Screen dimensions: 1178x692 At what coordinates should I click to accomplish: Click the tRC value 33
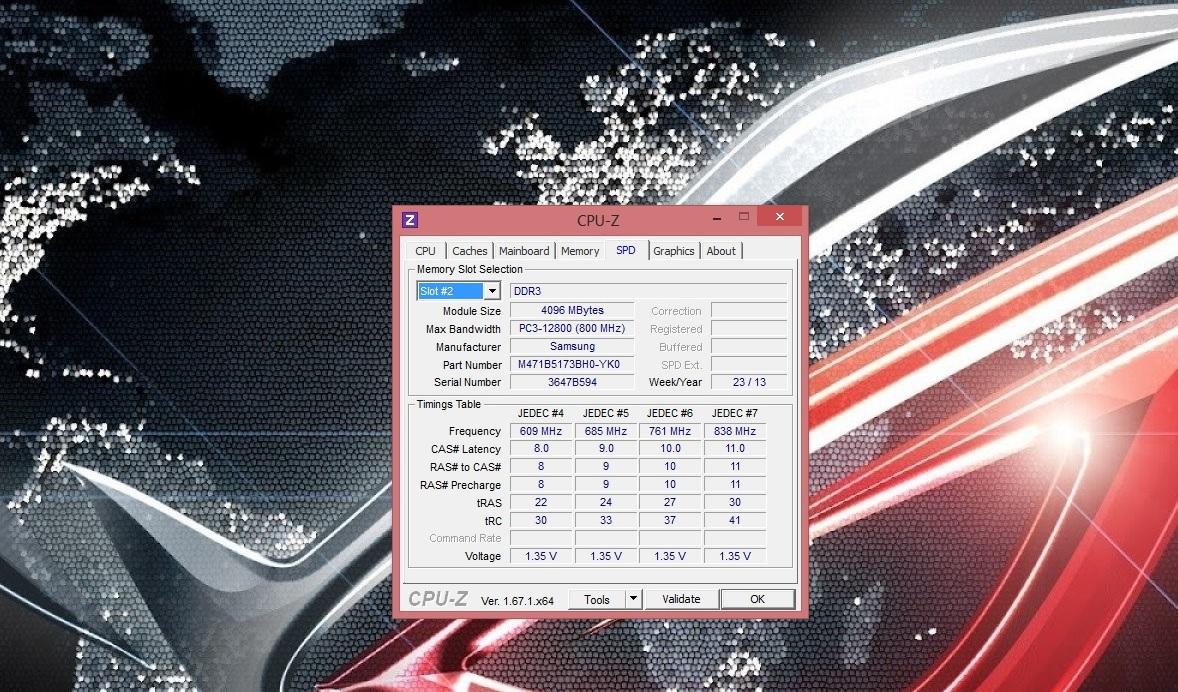coord(606,521)
